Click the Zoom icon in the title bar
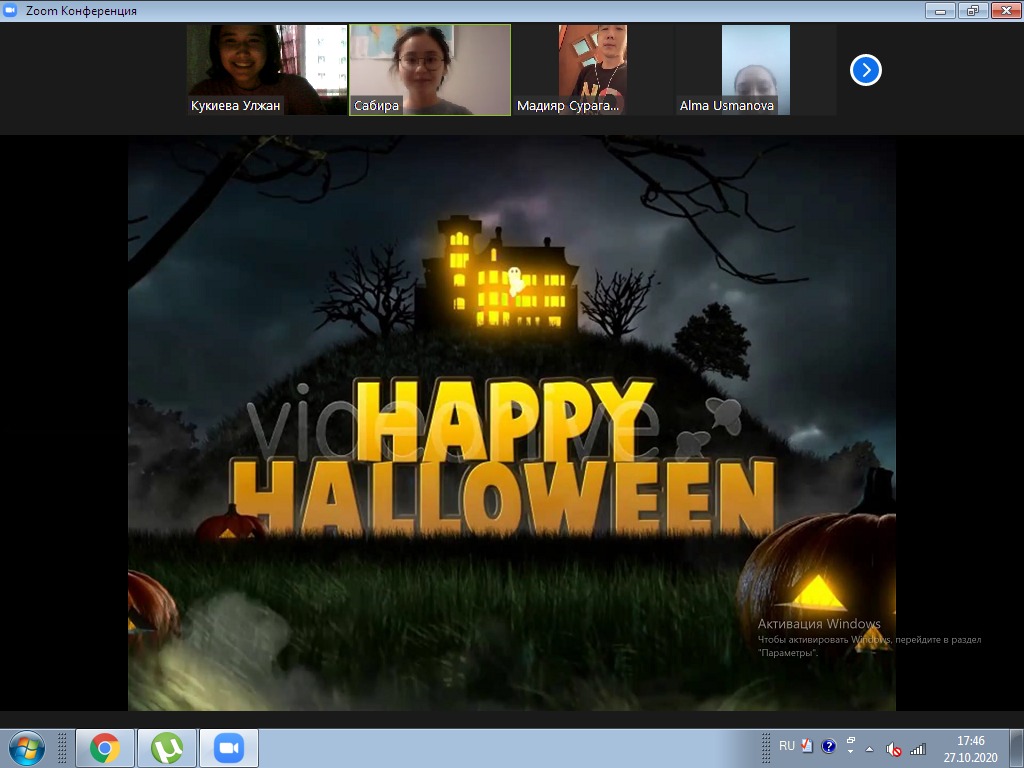 [12, 11]
